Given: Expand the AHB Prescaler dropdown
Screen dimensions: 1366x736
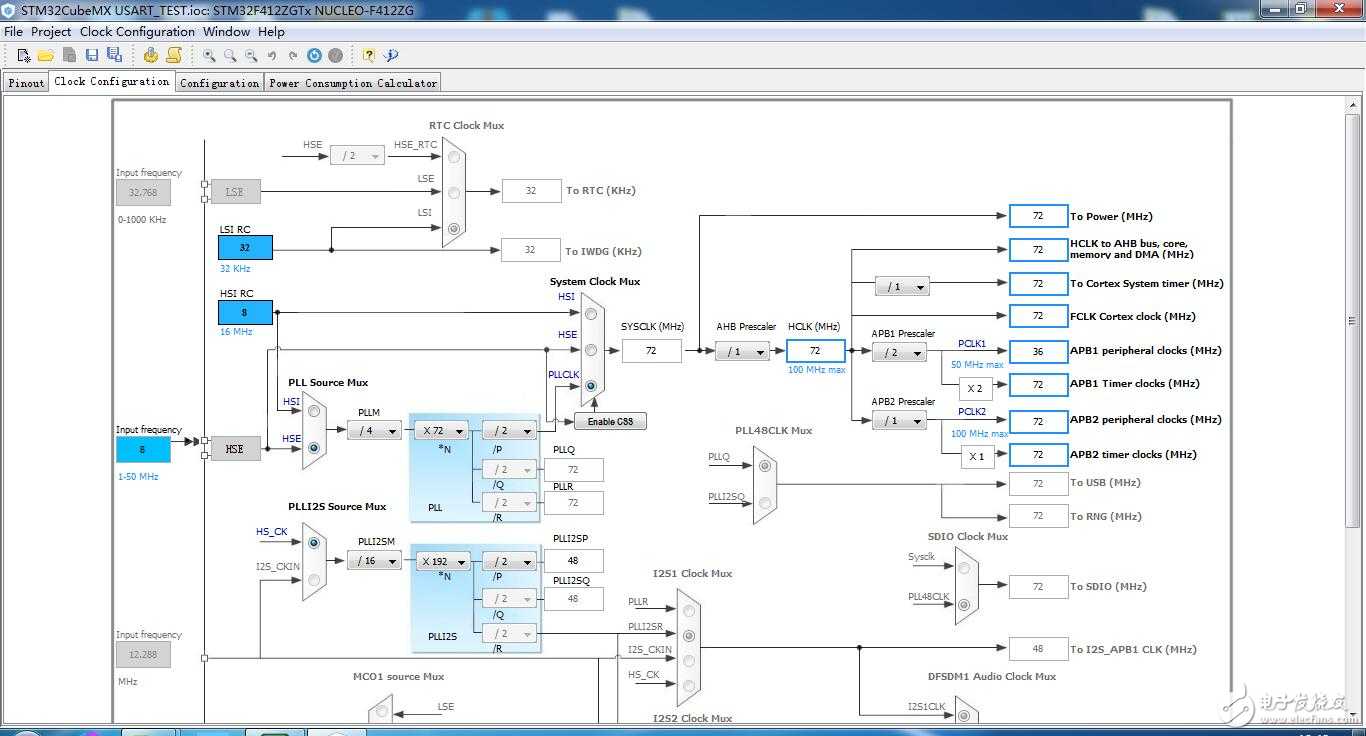Looking at the screenshot, I should coord(742,351).
